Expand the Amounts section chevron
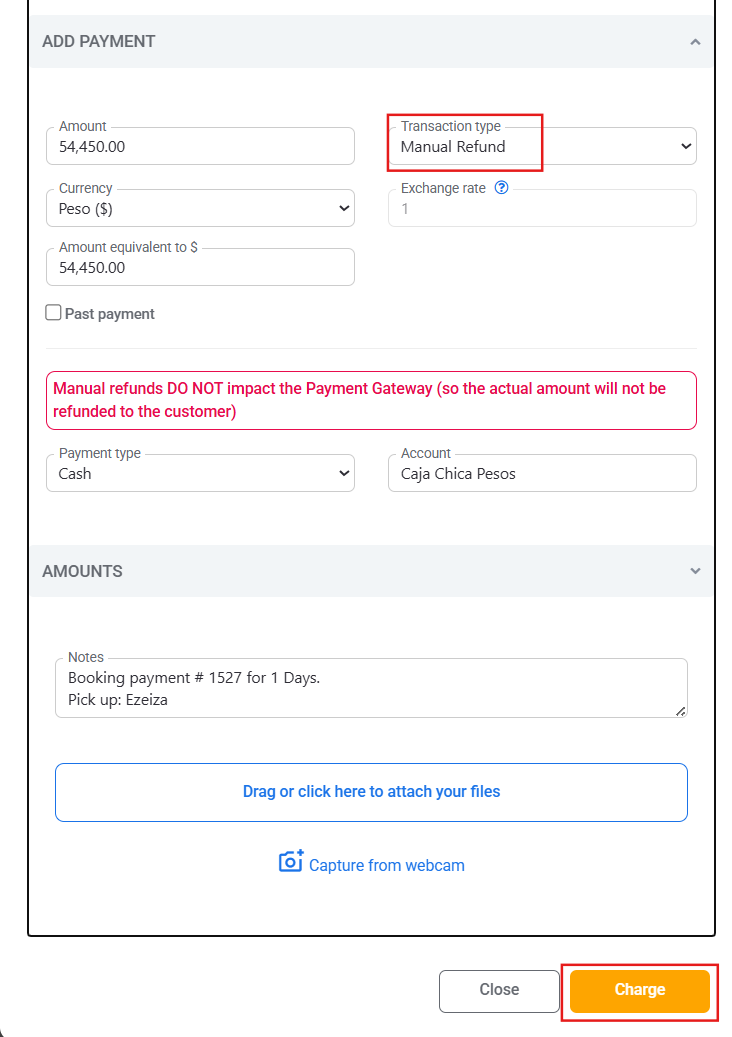The image size is (732, 1037). point(695,571)
